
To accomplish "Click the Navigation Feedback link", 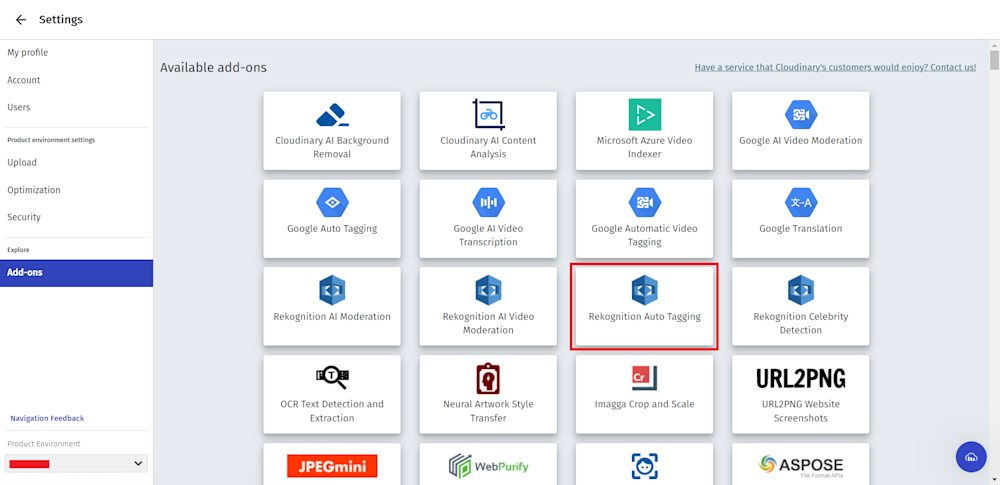I will tap(47, 418).
